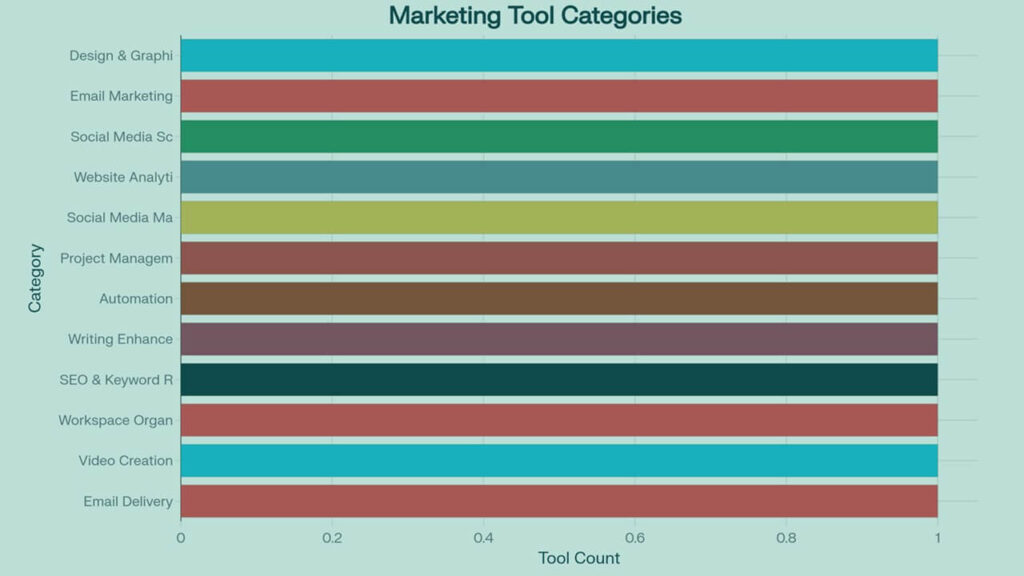Click the Marketing Tool Categories chart title
The height and width of the screenshot is (576, 1024).
(x=535, y=16)
